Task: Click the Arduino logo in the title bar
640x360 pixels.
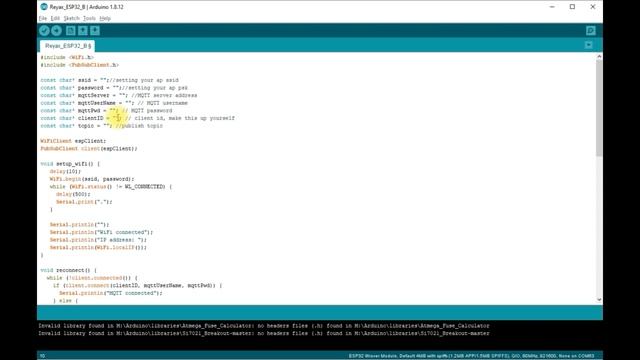Action: click(44, 7)
